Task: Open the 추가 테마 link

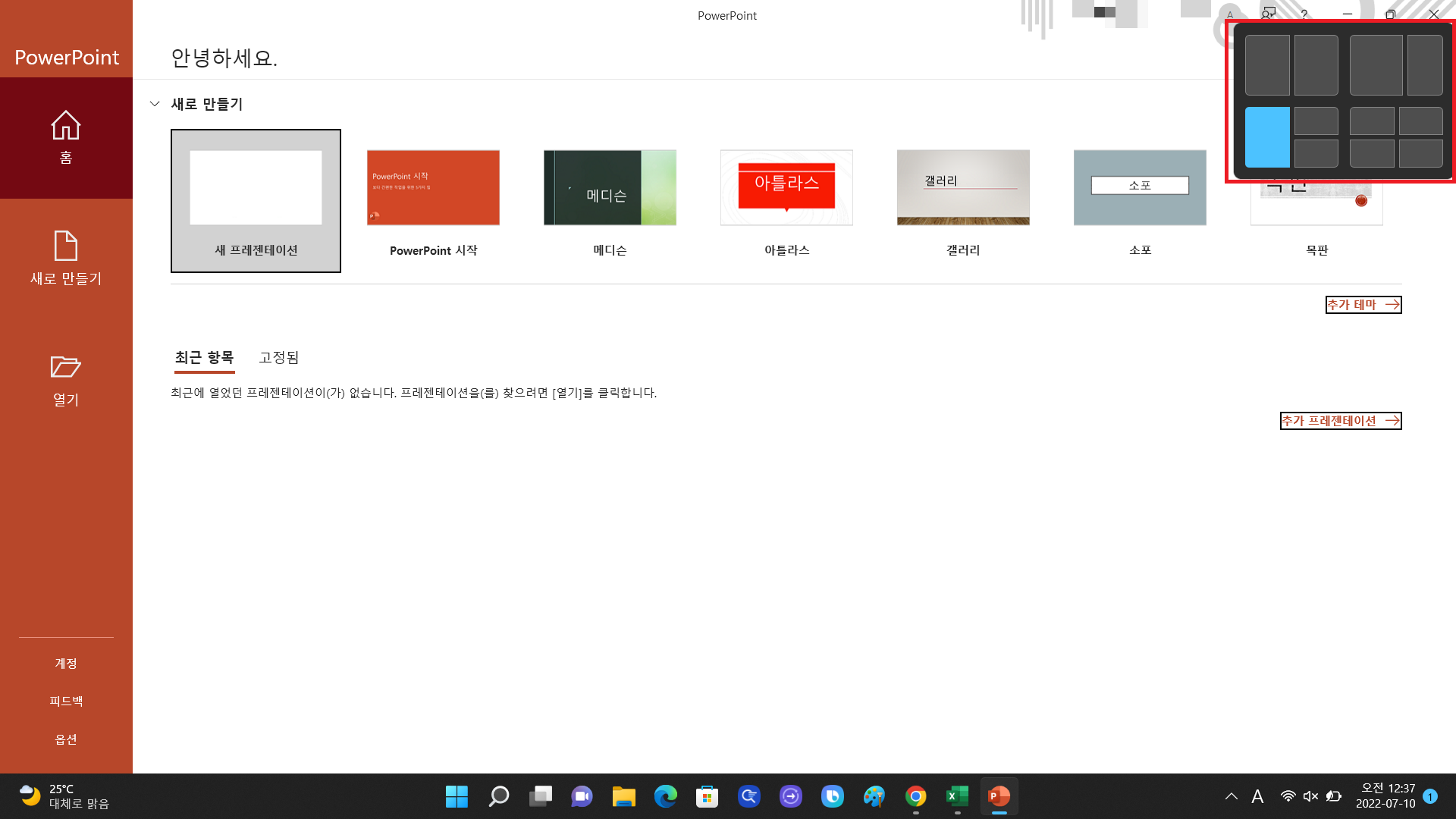Action: 1363,305
